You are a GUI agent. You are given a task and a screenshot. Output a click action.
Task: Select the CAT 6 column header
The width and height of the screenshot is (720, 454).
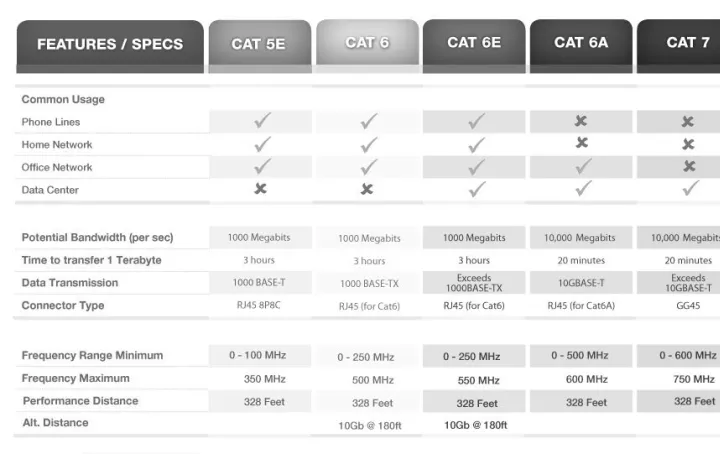coord(367,43)
